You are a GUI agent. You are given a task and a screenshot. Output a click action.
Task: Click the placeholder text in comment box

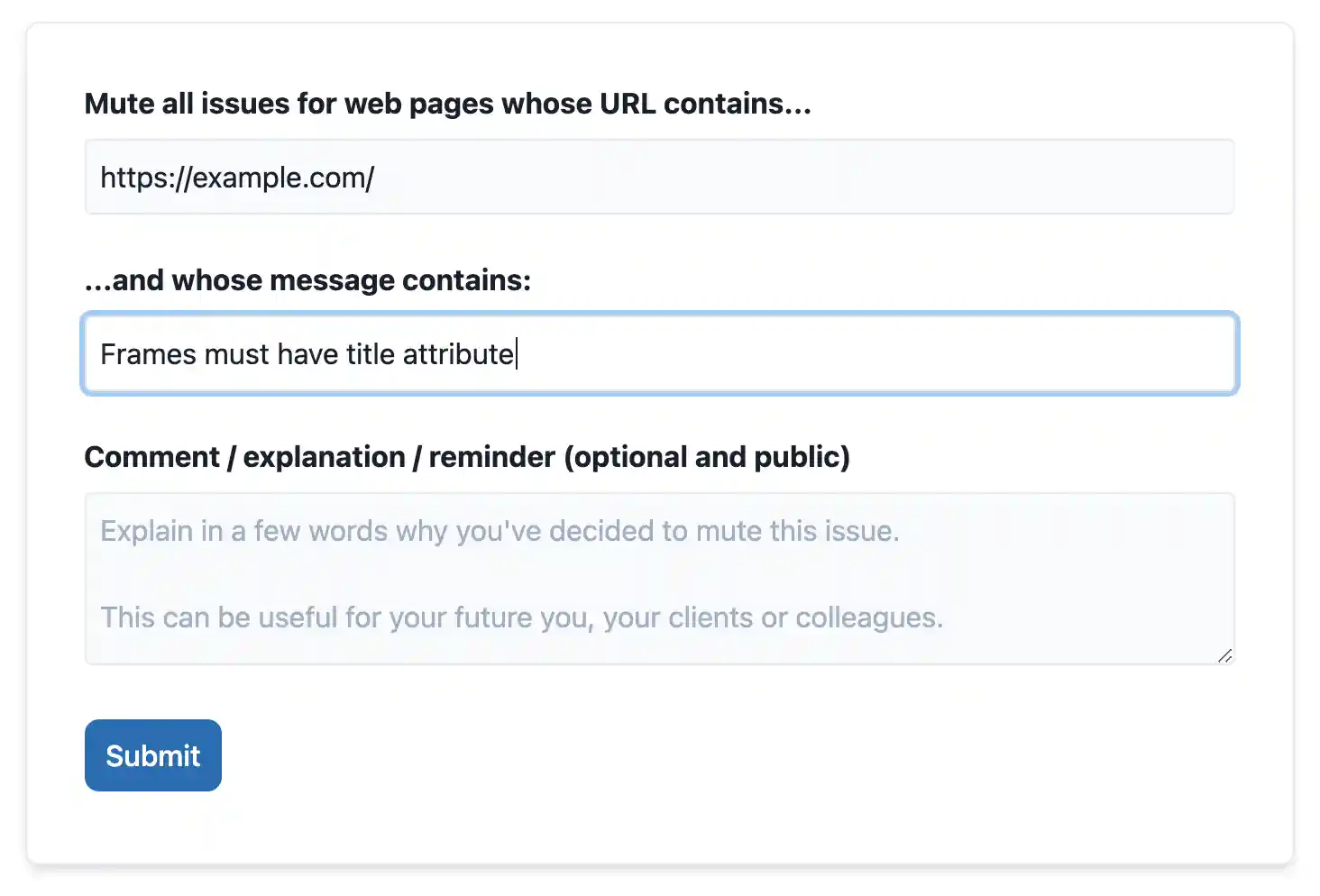(x=499, y=531)
